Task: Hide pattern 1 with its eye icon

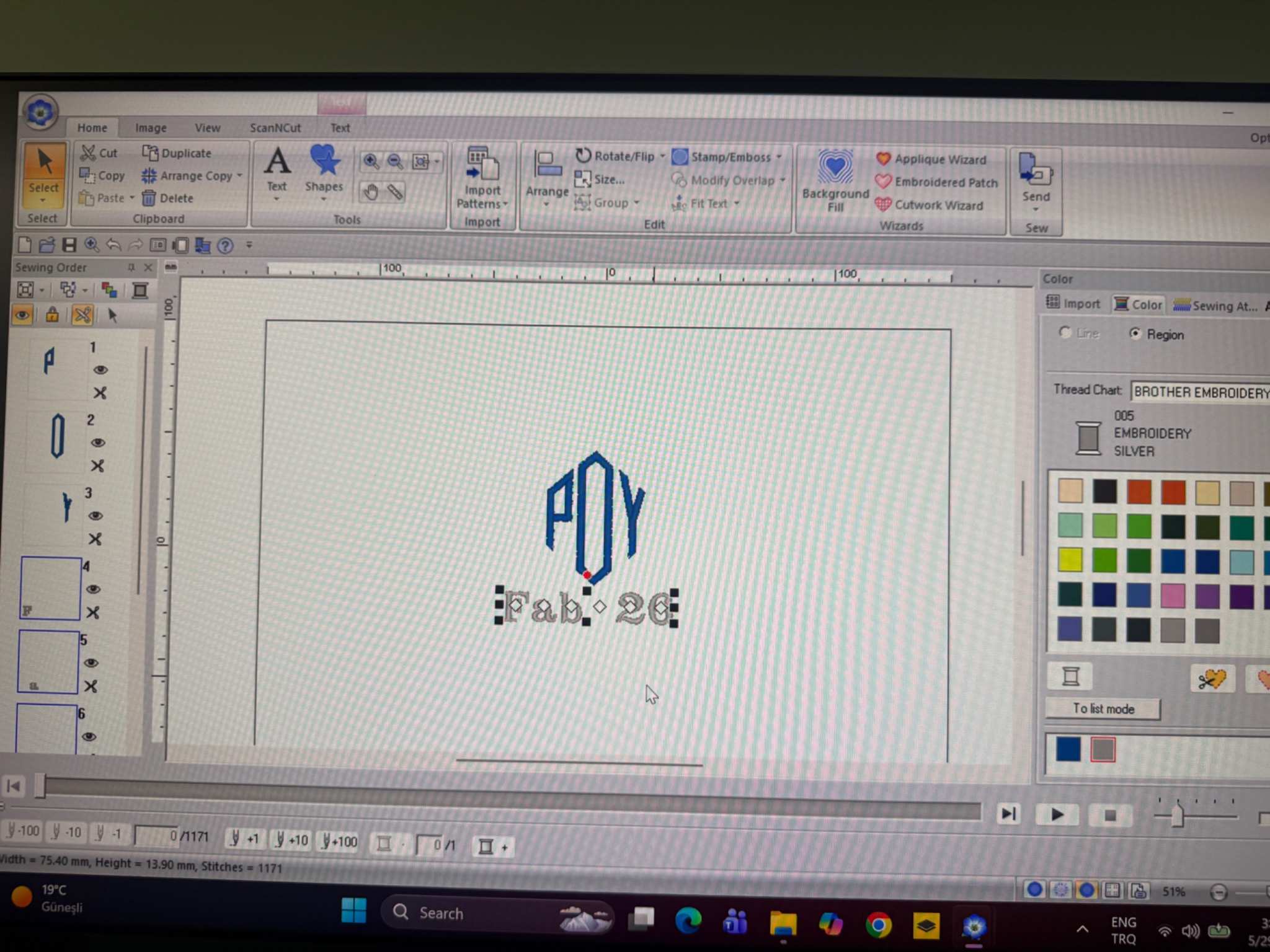Action: click(x=100, y=370)
